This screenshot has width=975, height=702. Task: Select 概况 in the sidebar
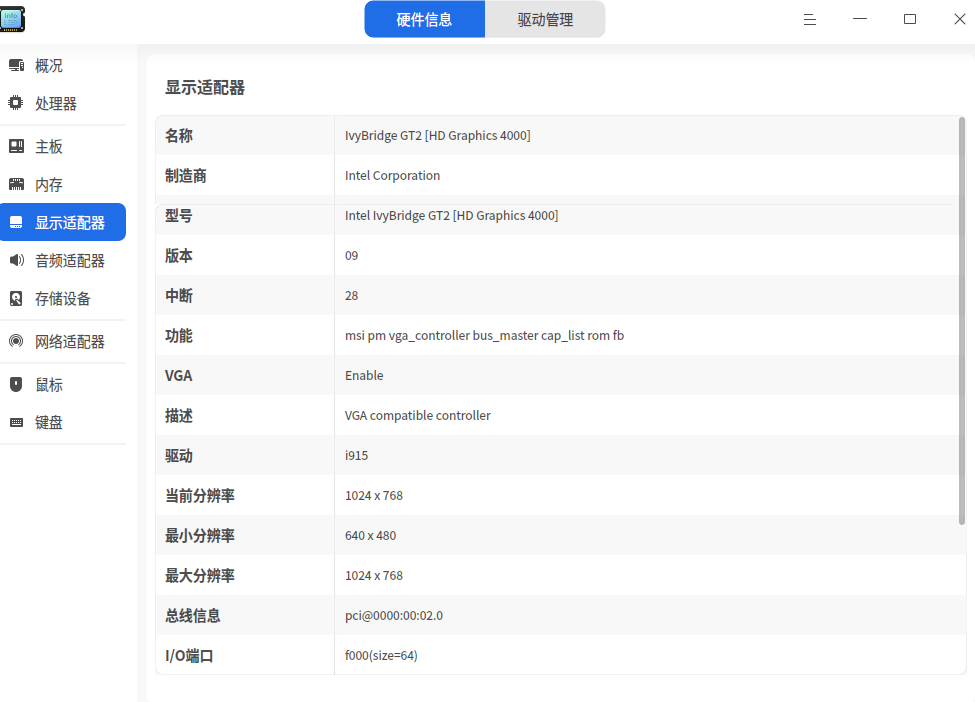click(x=63, y=65)
